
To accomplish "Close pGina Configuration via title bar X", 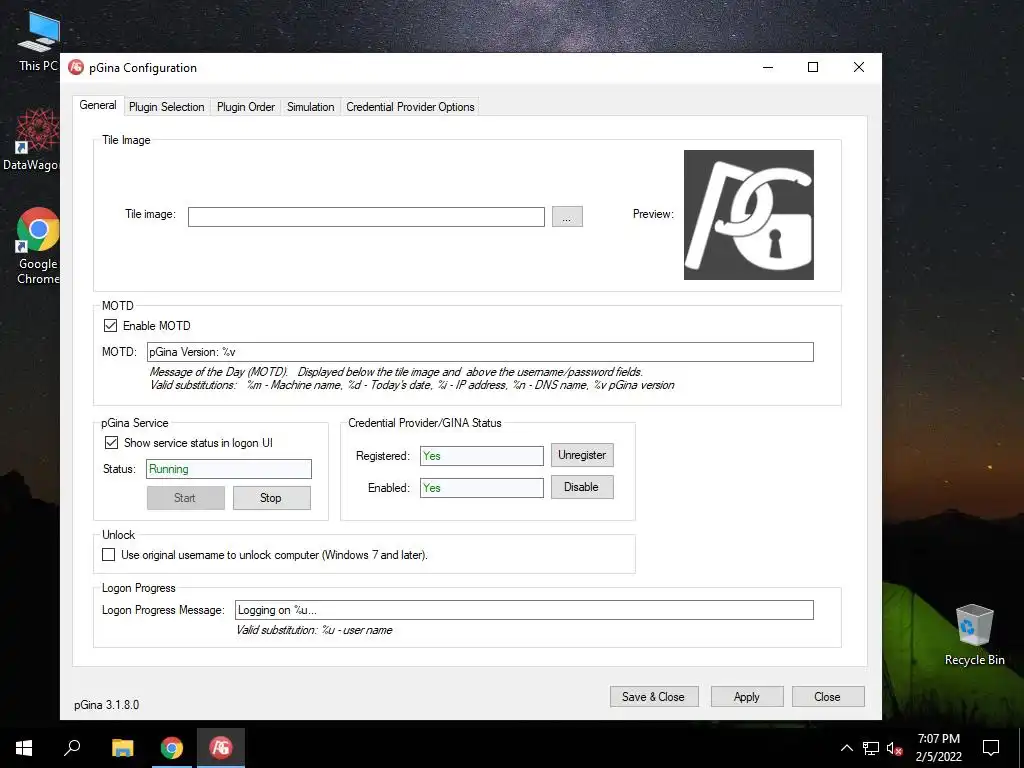I will (859, 67).
